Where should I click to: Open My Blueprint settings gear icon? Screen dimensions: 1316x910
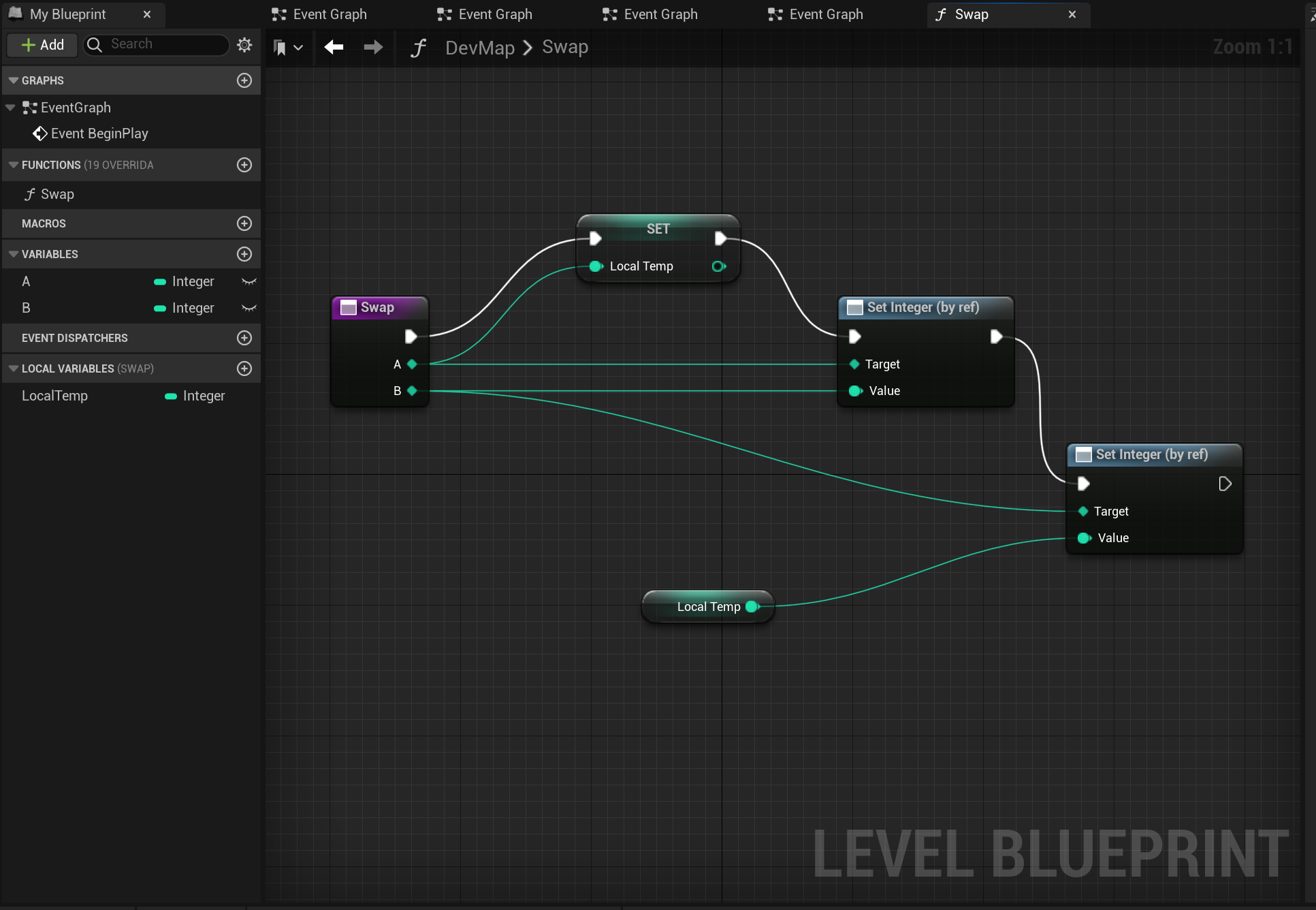[244, 45]
